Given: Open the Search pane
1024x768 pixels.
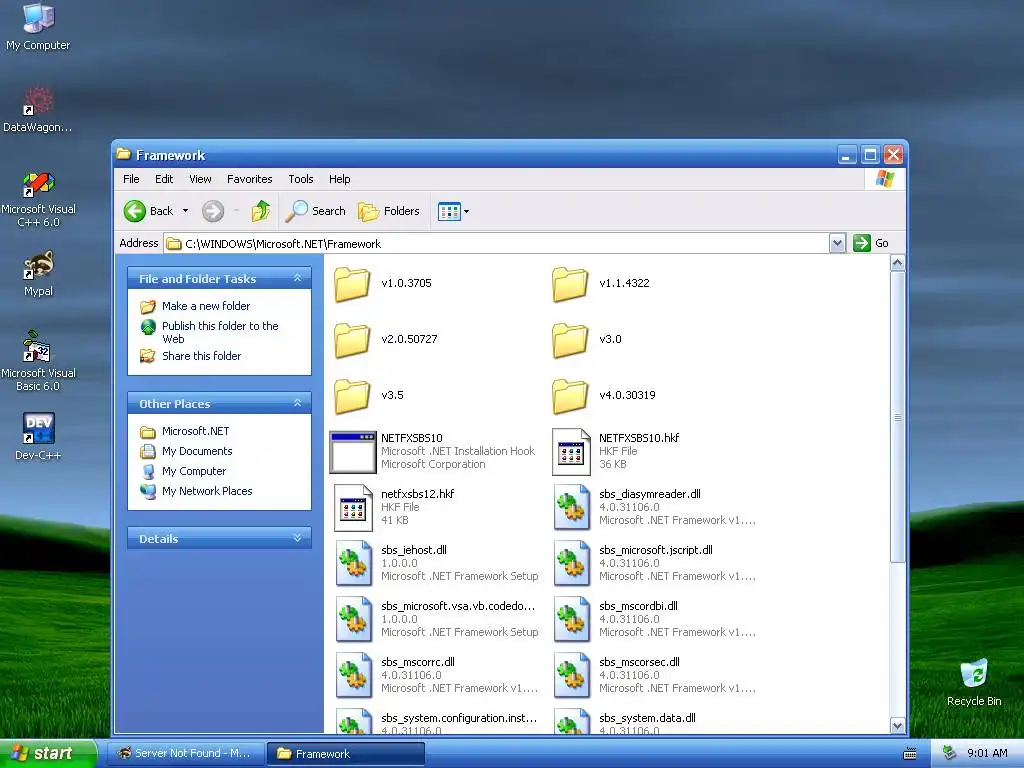Looking at the screenshot, I should click(315, 211).
